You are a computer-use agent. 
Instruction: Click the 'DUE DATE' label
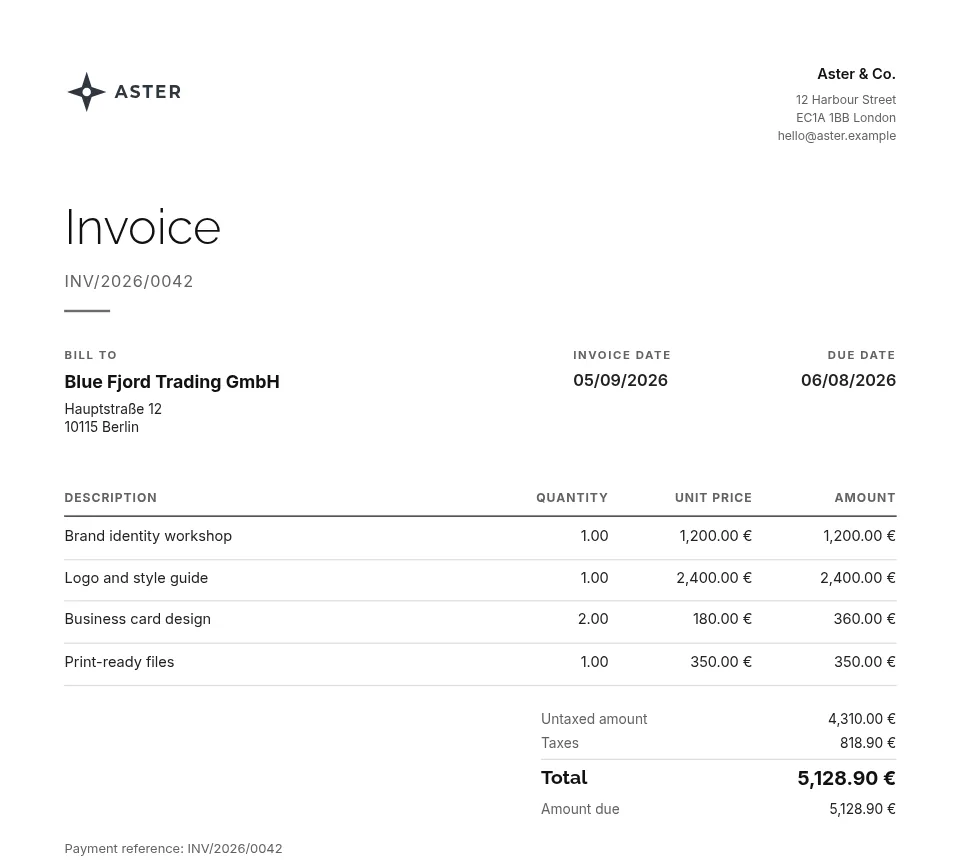[861, 355]
